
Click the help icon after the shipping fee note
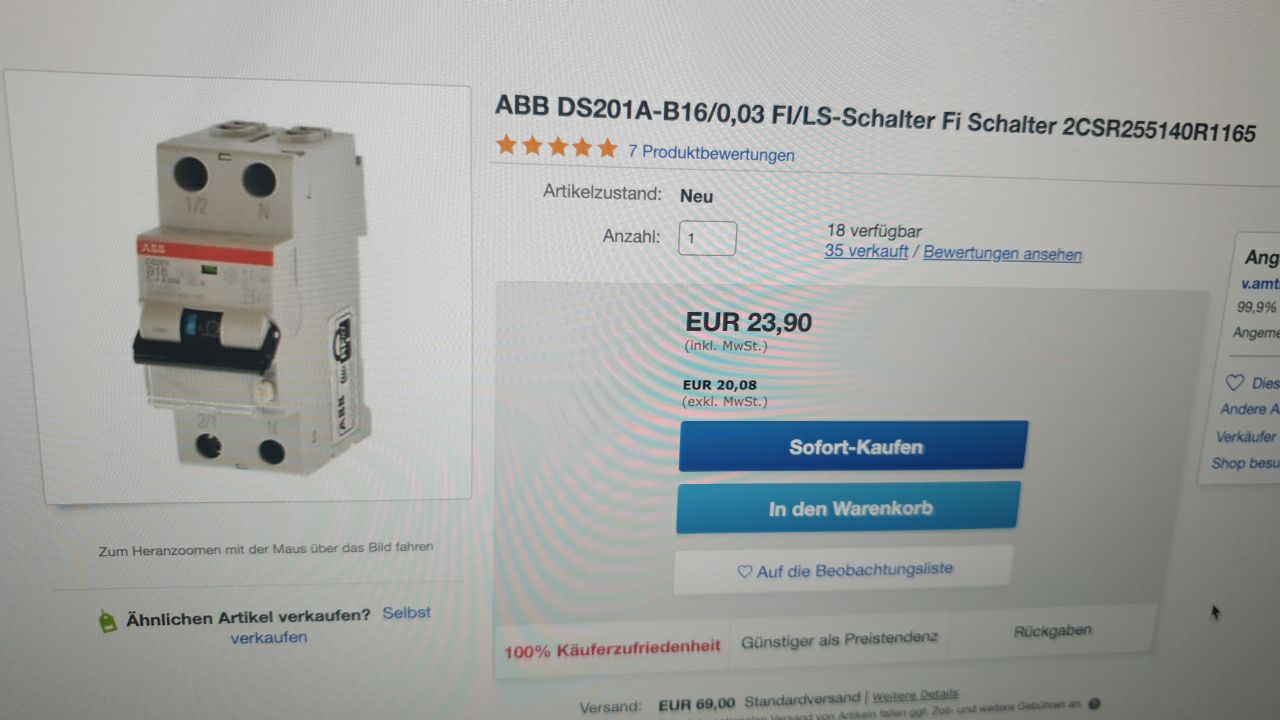pos(1093,704)
